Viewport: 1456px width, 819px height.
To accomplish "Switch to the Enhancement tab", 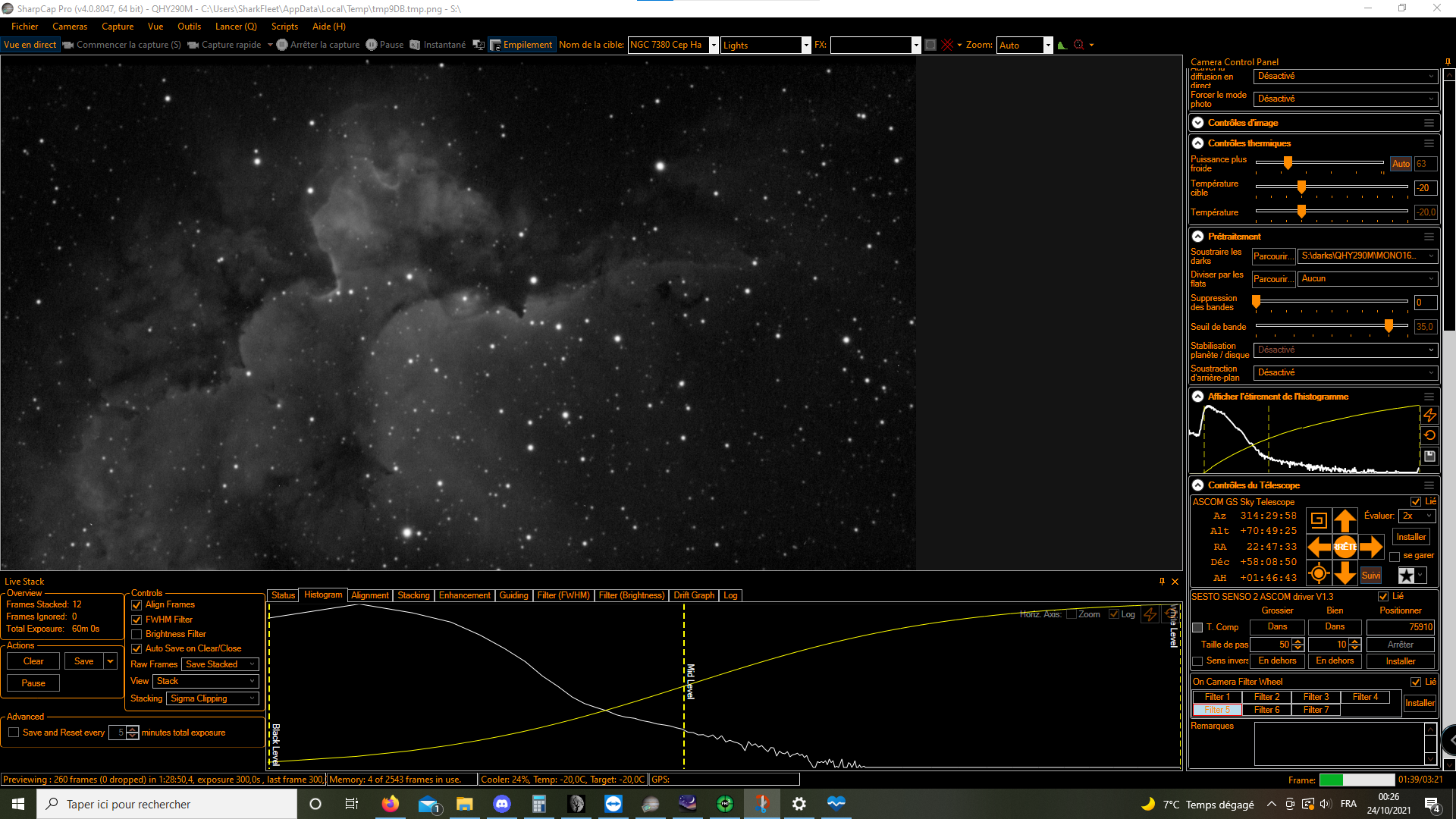I will pyautogui.click(x=464, y=595).
